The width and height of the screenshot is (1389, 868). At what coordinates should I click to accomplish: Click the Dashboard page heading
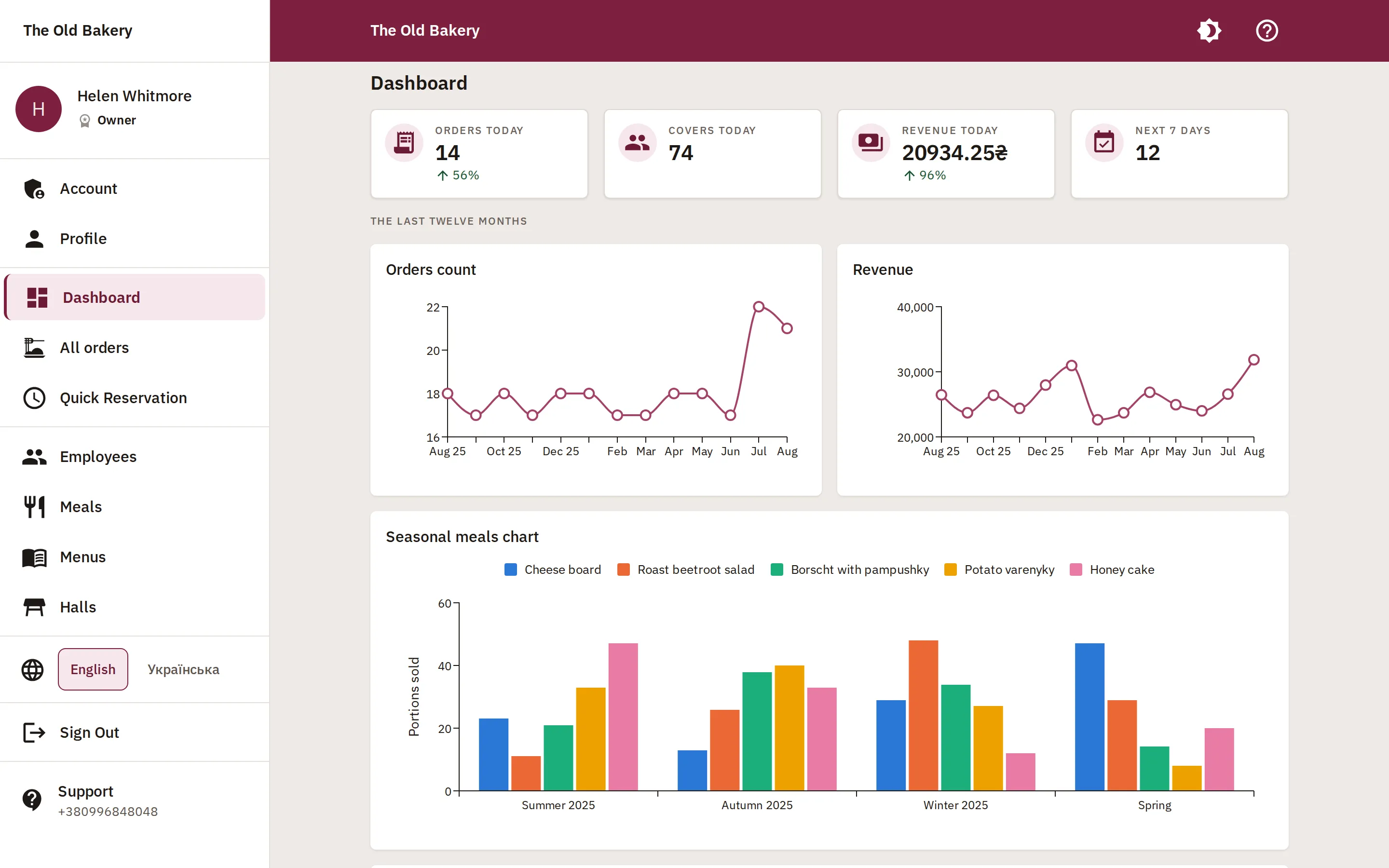[419, 83]
